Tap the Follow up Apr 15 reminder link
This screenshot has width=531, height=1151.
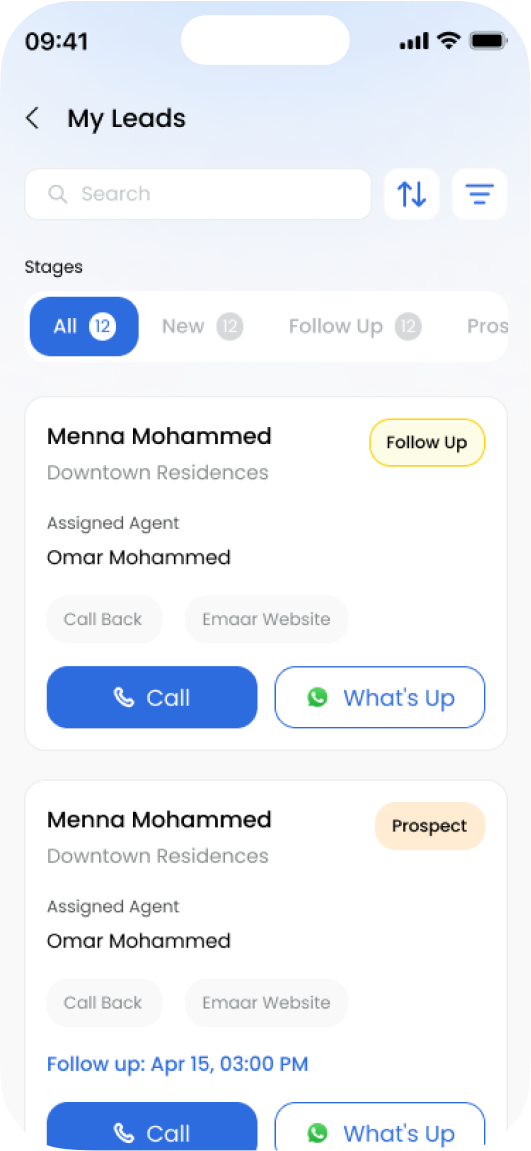point(178,1064)
